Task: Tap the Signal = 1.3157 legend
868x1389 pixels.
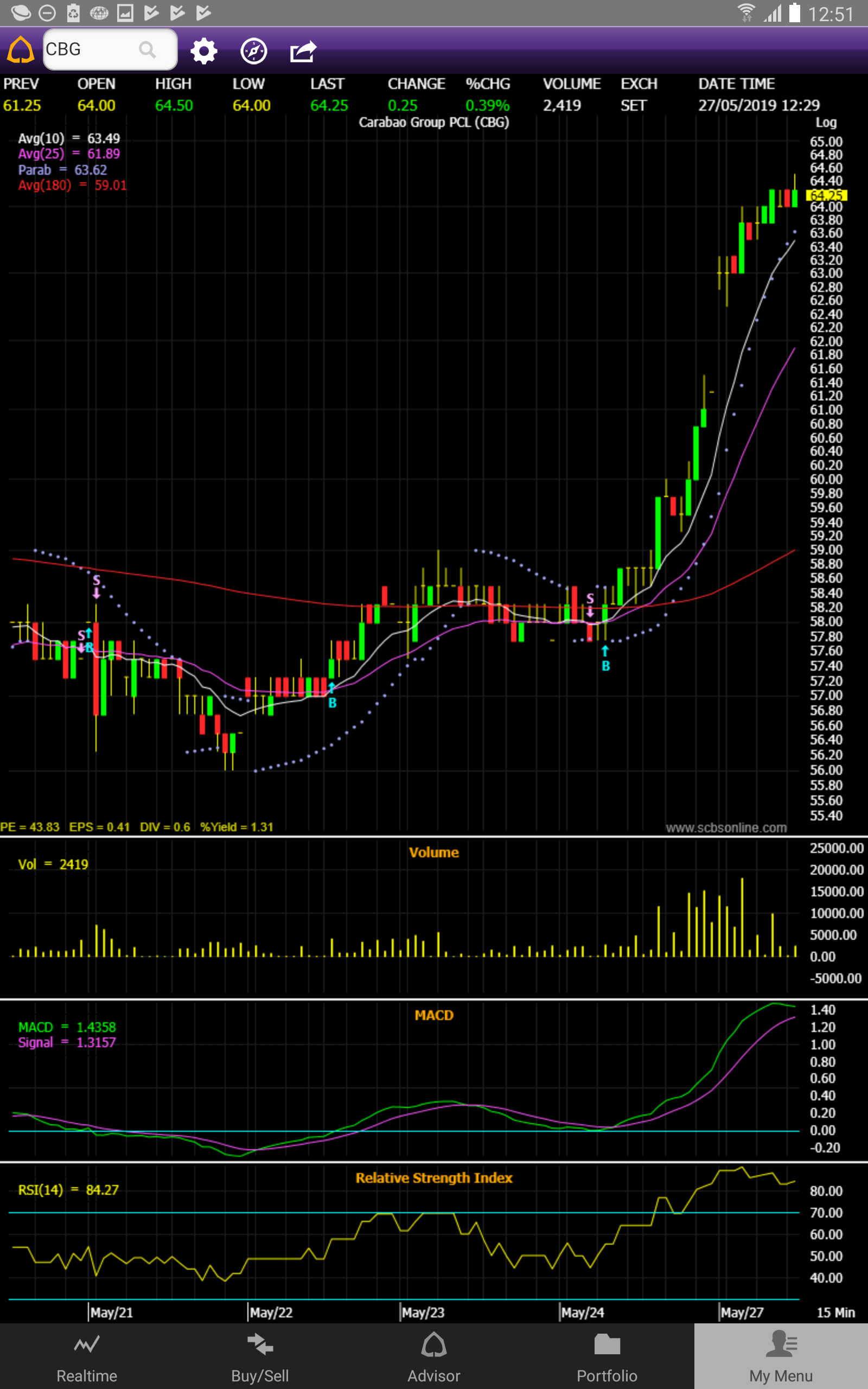Action: coord(67,1042)
